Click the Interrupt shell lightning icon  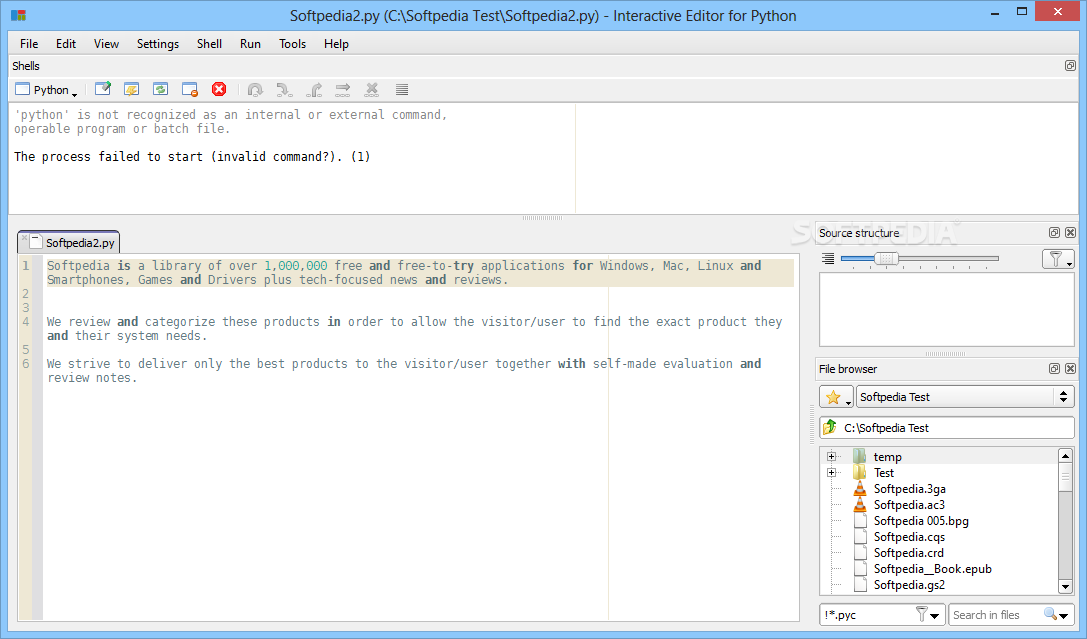[132, 89]
